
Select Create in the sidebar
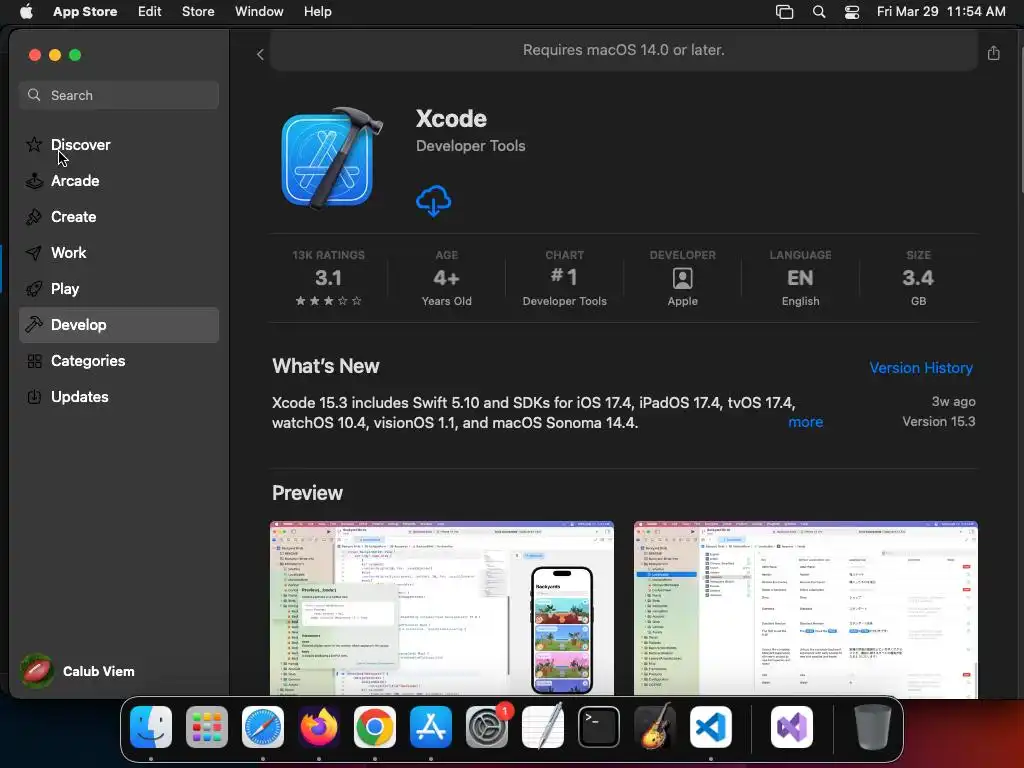(119, 217)
